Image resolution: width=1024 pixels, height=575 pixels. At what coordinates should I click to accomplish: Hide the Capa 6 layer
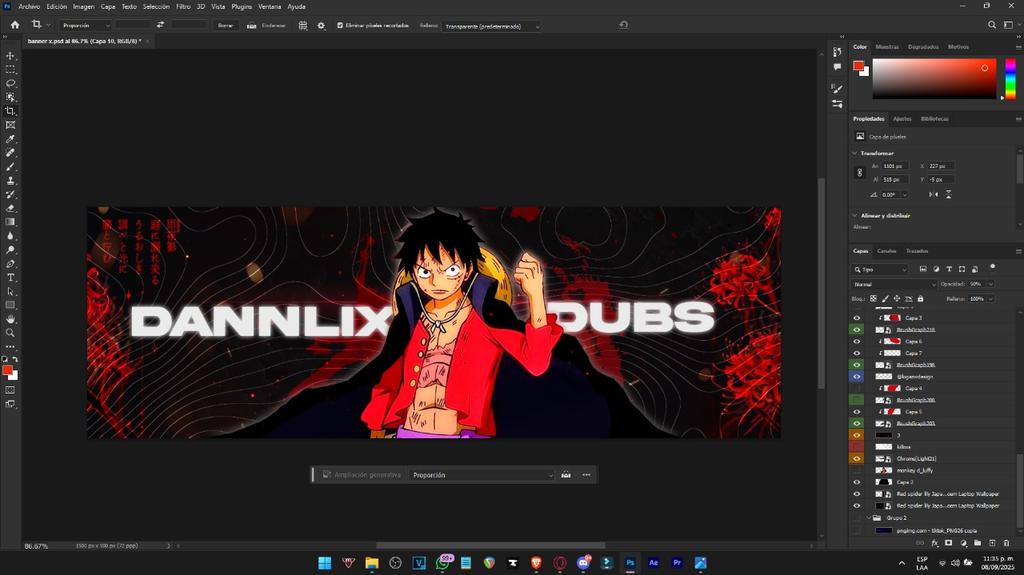click(x=857, y=342)
